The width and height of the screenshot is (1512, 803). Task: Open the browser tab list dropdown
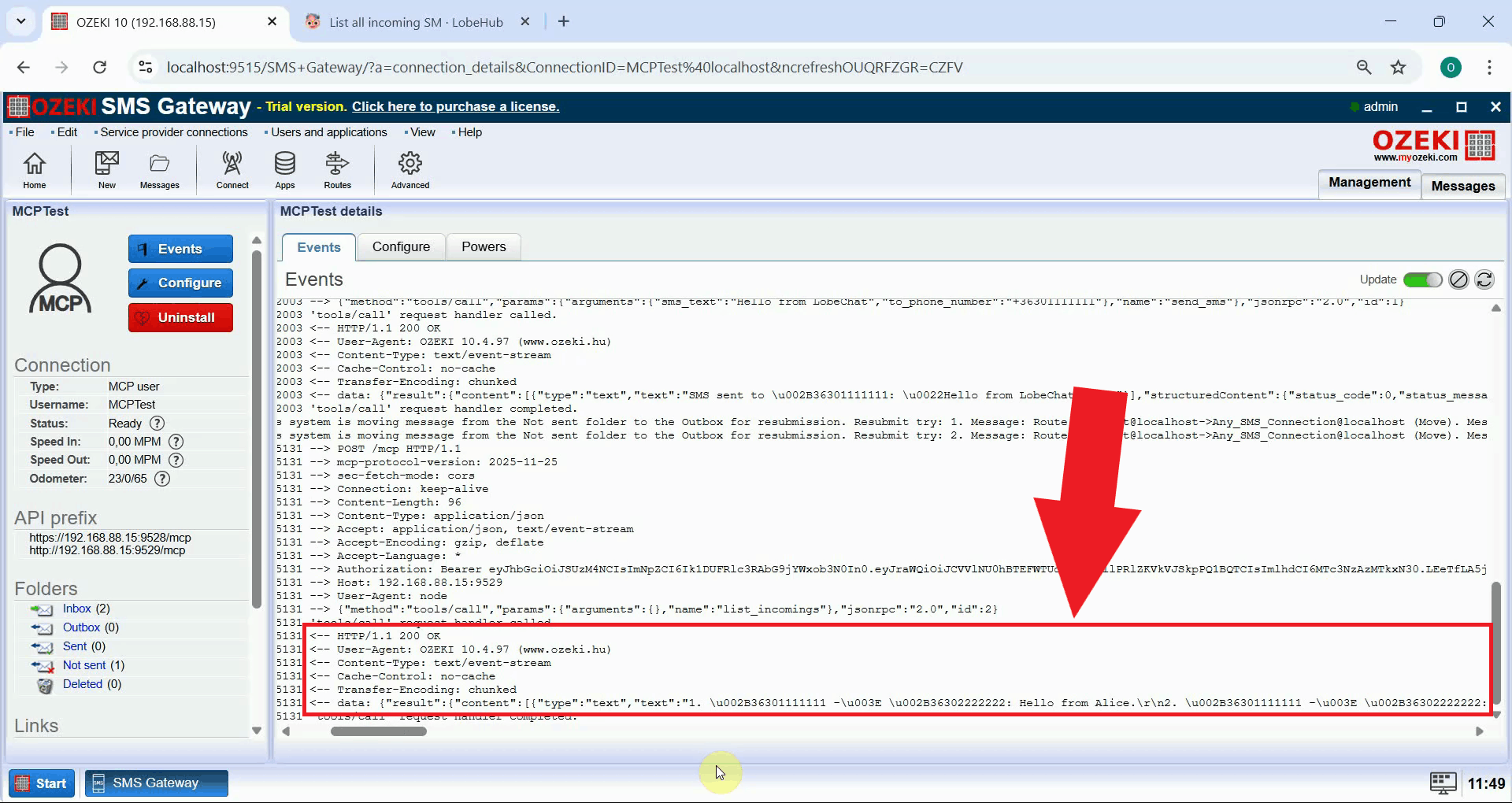(x=21, y=21)
